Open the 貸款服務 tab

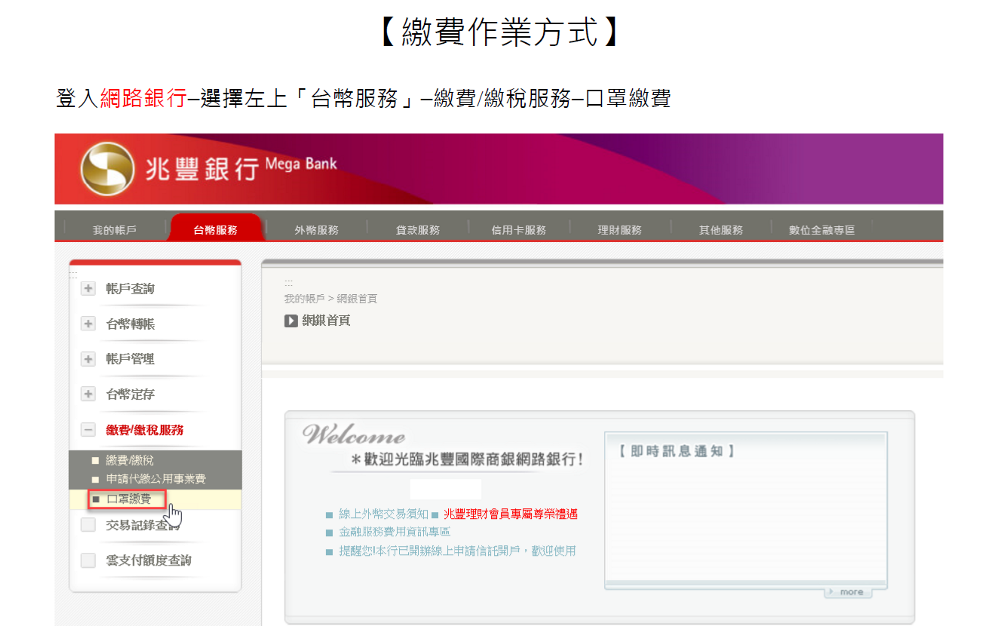pos(418,230)
